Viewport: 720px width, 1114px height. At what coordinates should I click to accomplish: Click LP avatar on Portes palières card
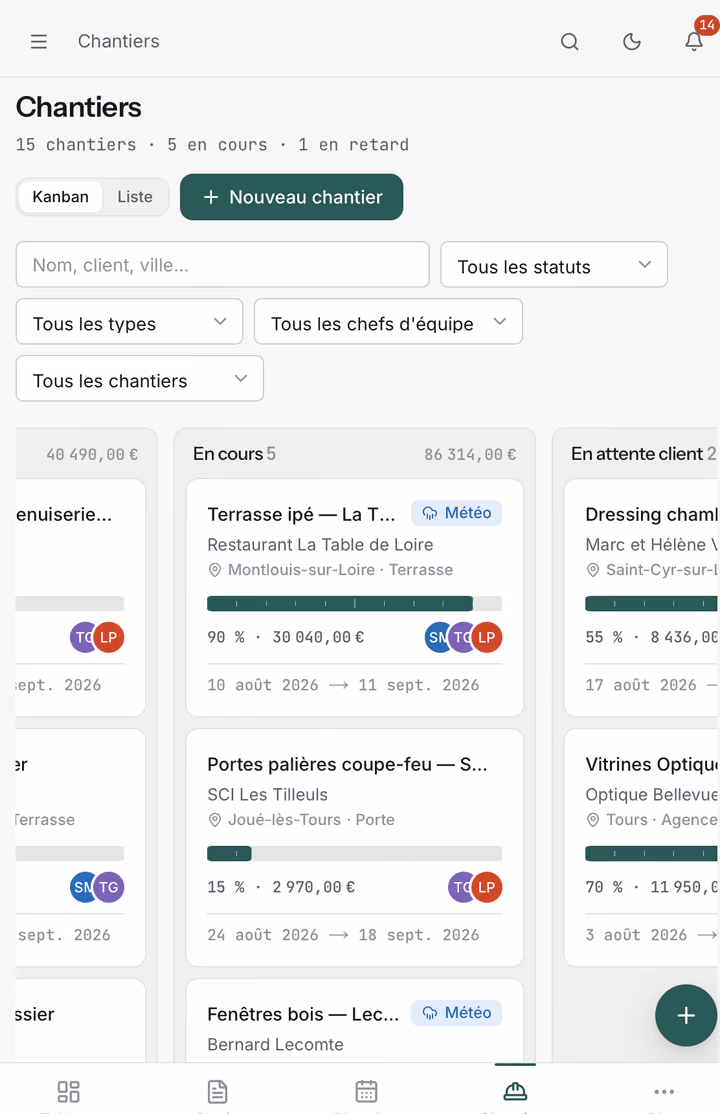coord(488,887)
